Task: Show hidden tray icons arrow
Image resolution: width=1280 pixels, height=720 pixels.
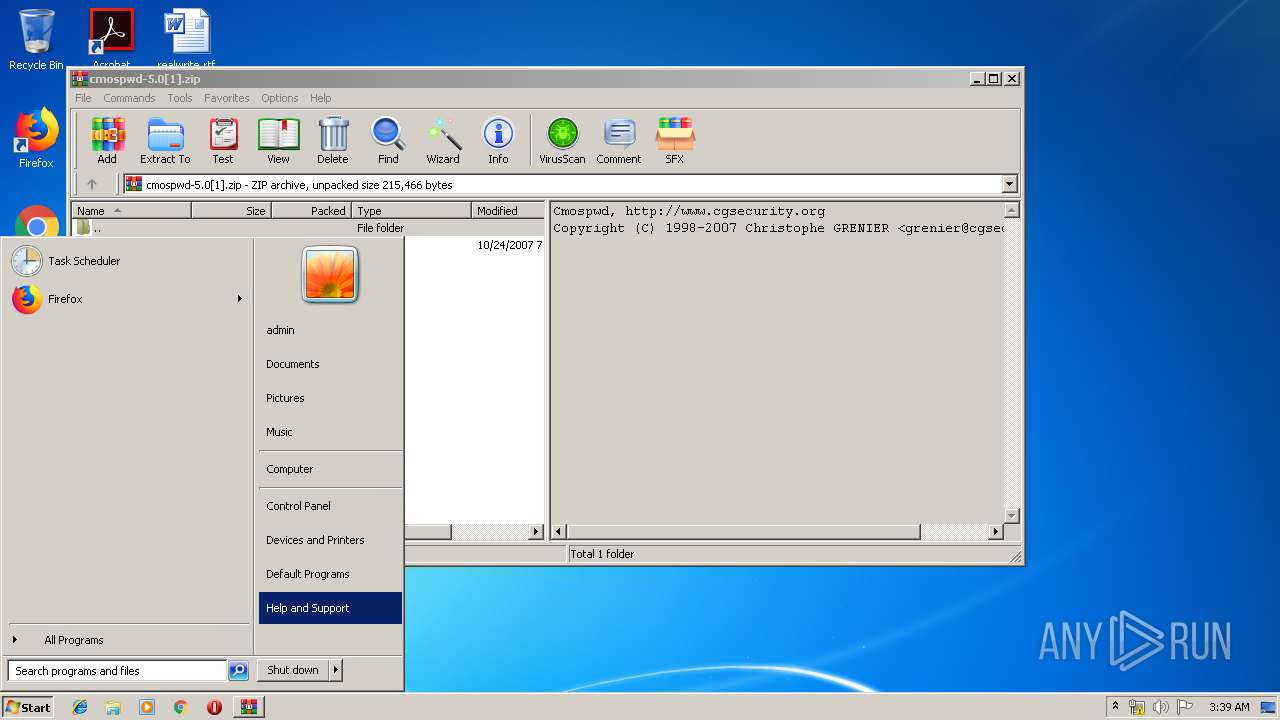Action: click(1115, 707)
